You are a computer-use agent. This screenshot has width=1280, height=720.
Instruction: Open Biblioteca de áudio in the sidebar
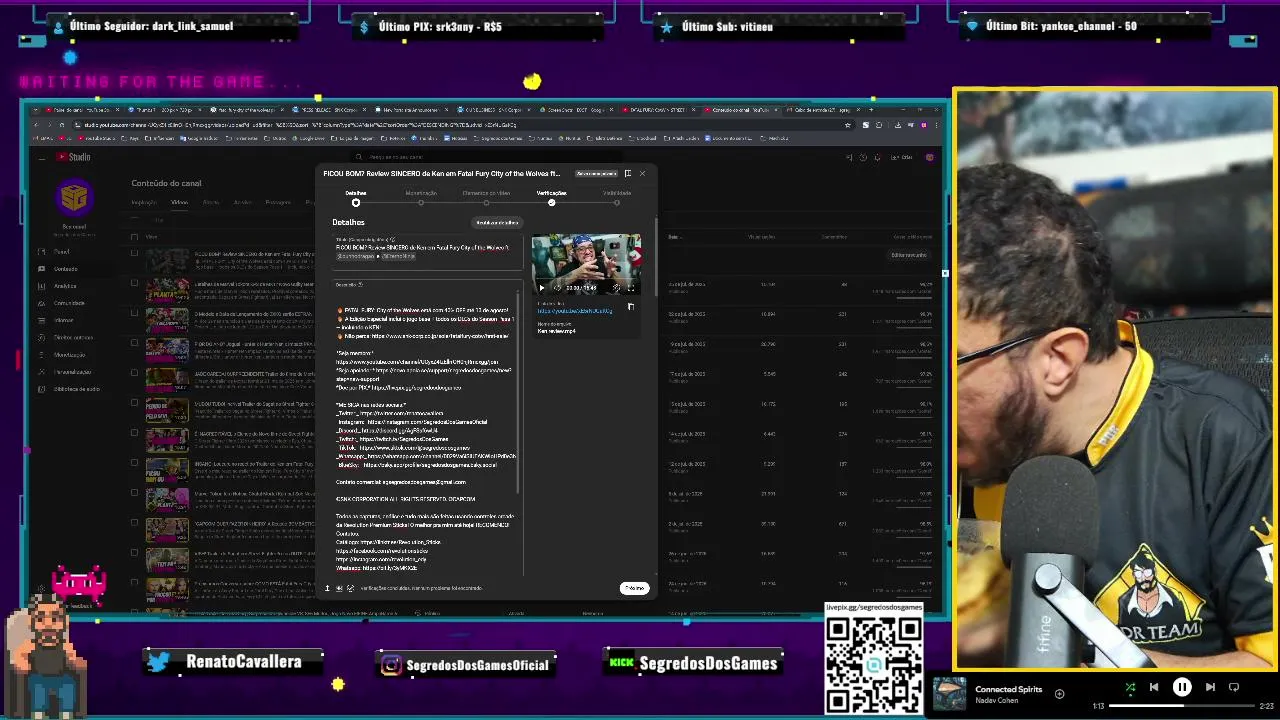pos(76,388)
